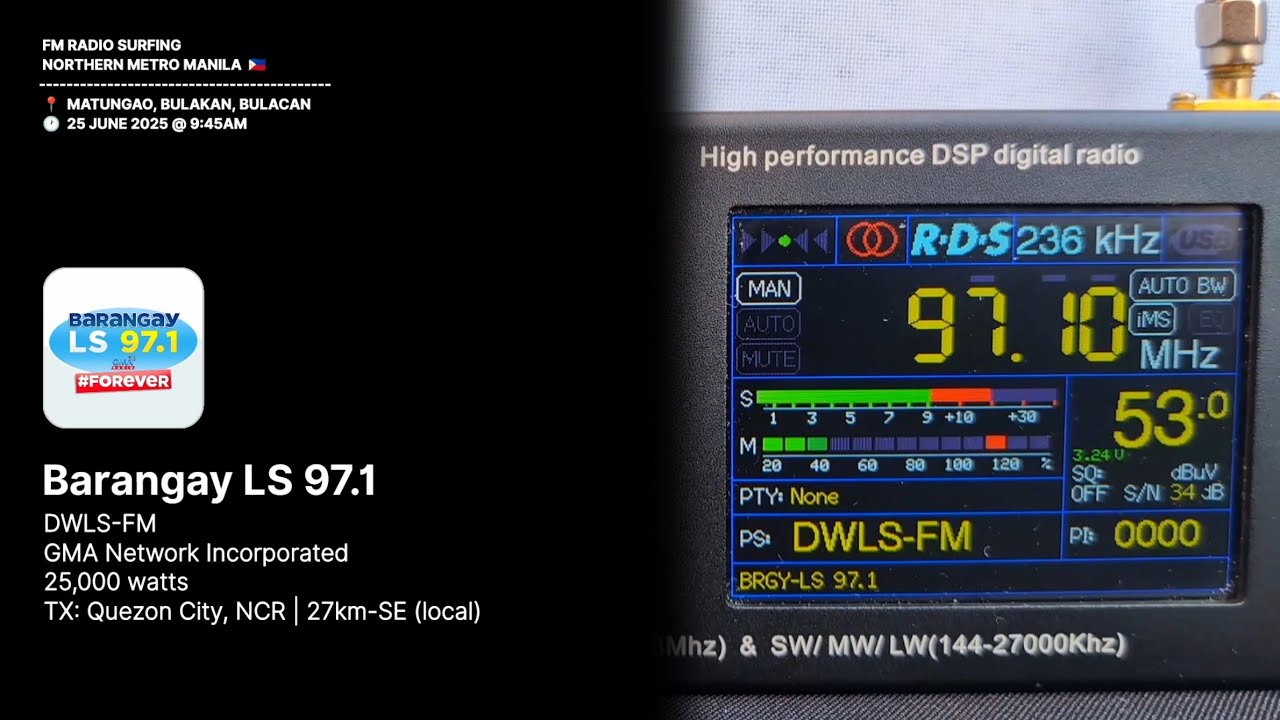Click the TX: Quezon City, NCR line
The image size is (1280, 720).
[x=262, y=611]
